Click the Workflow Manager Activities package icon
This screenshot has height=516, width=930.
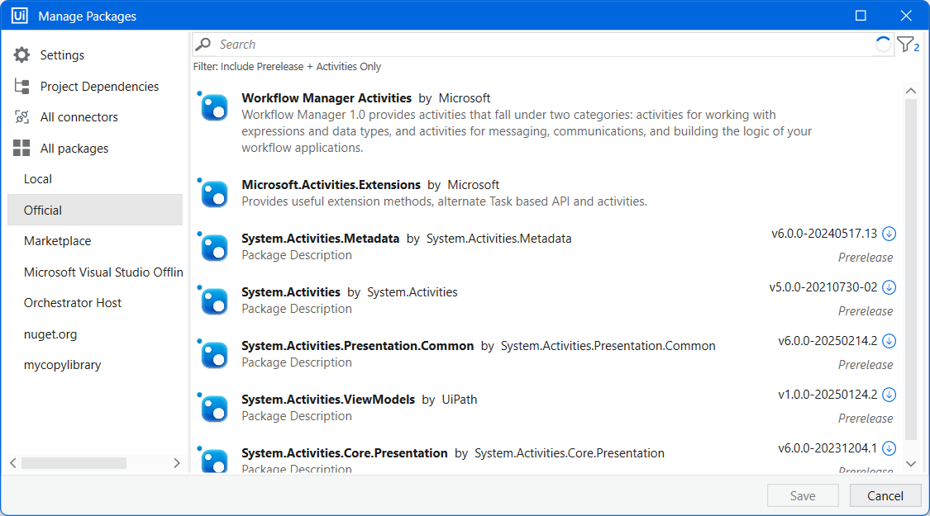pyautogui.click(x=214, y=108)
